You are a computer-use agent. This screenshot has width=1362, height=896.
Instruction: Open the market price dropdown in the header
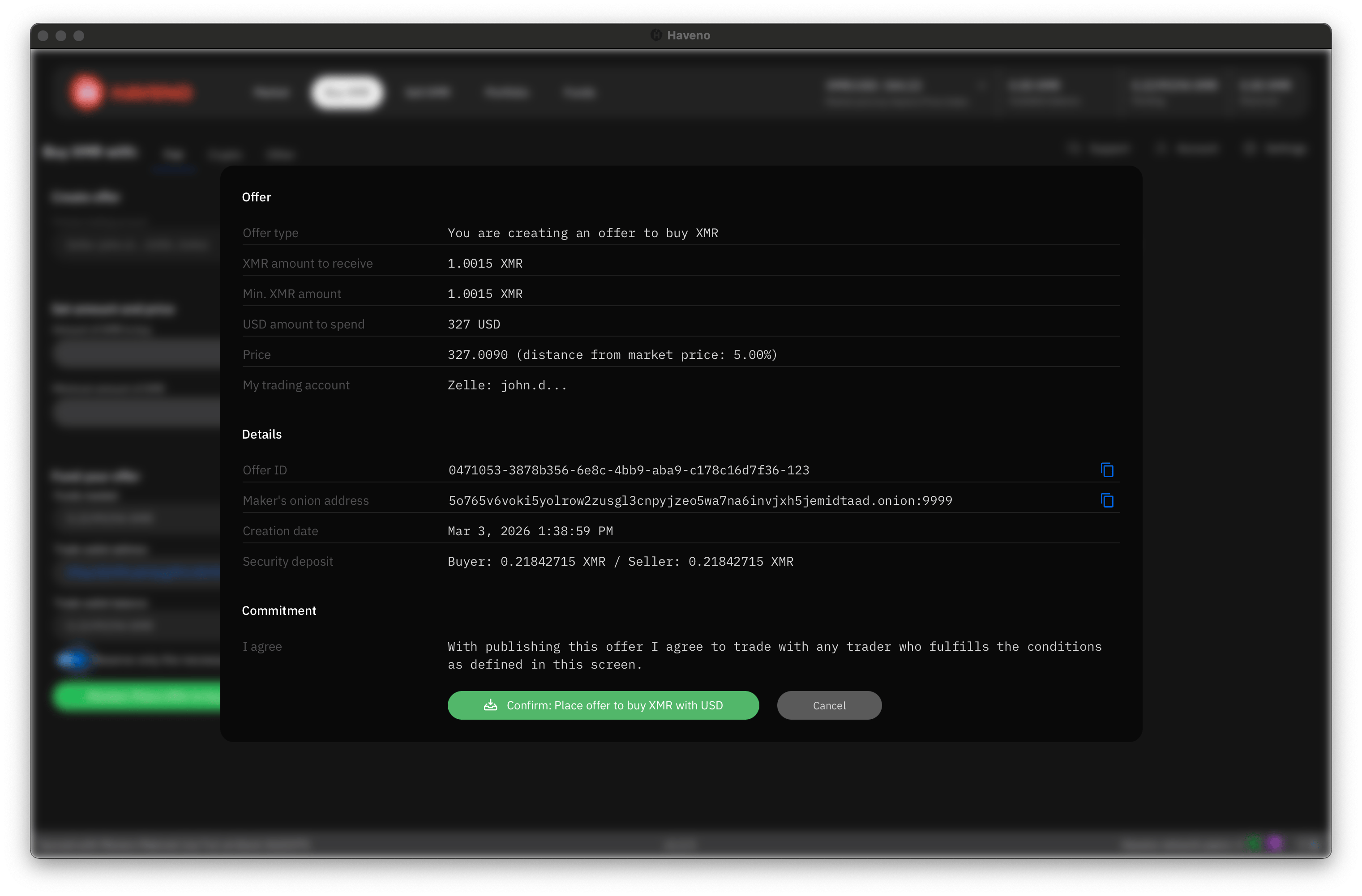983,86
